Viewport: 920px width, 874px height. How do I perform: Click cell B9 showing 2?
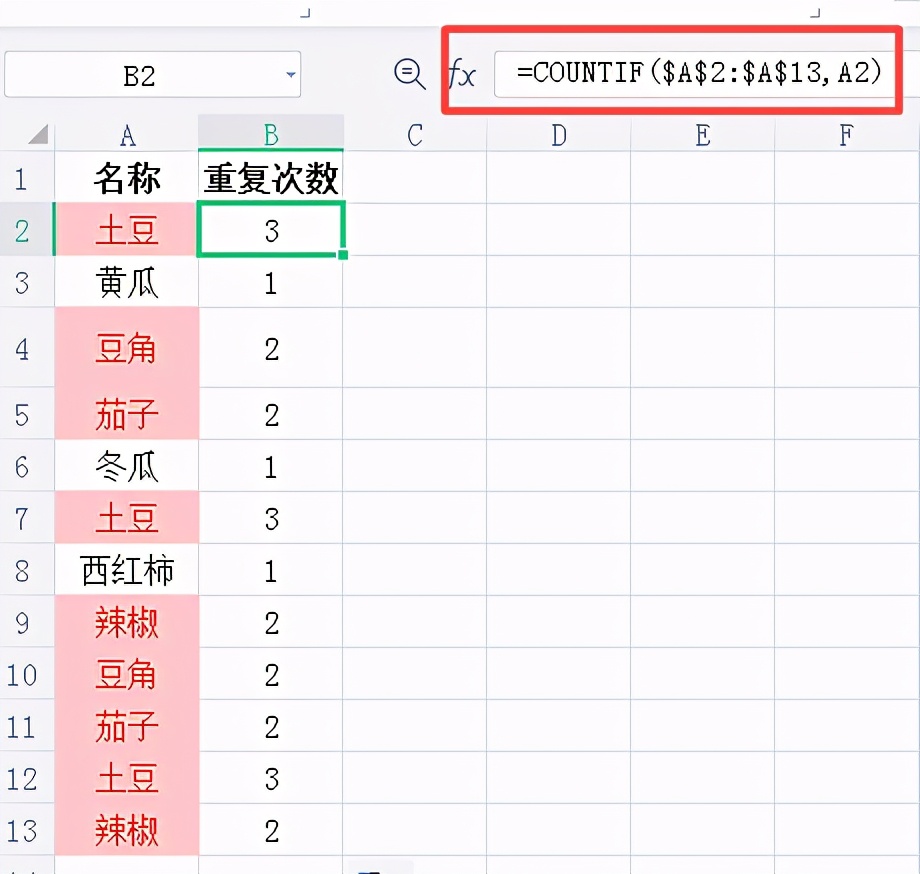[x=270, y=622]
